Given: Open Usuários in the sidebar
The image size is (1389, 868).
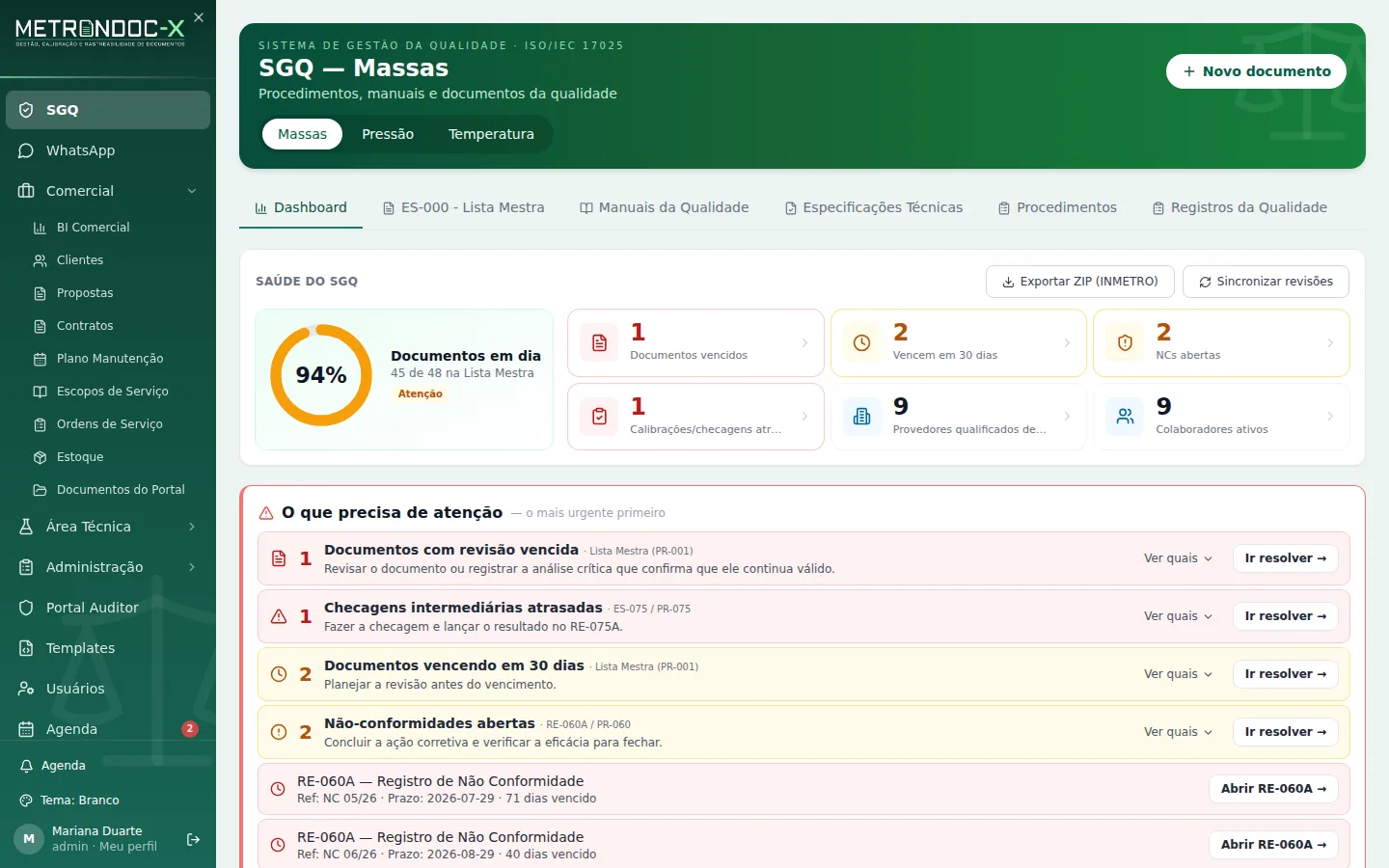Looking at the screenshot, I should tap(108, 689).
